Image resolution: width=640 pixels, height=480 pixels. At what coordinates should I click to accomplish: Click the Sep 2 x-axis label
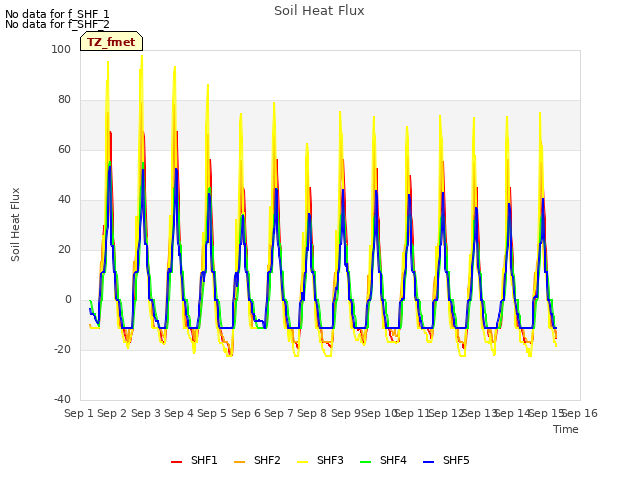112,413
